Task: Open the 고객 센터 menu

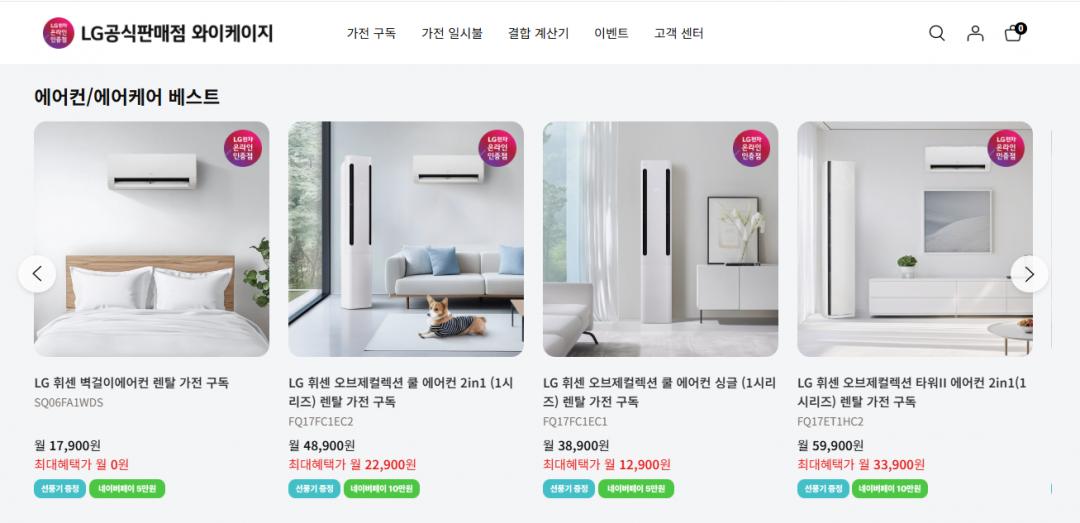Action: coord(678,33)
